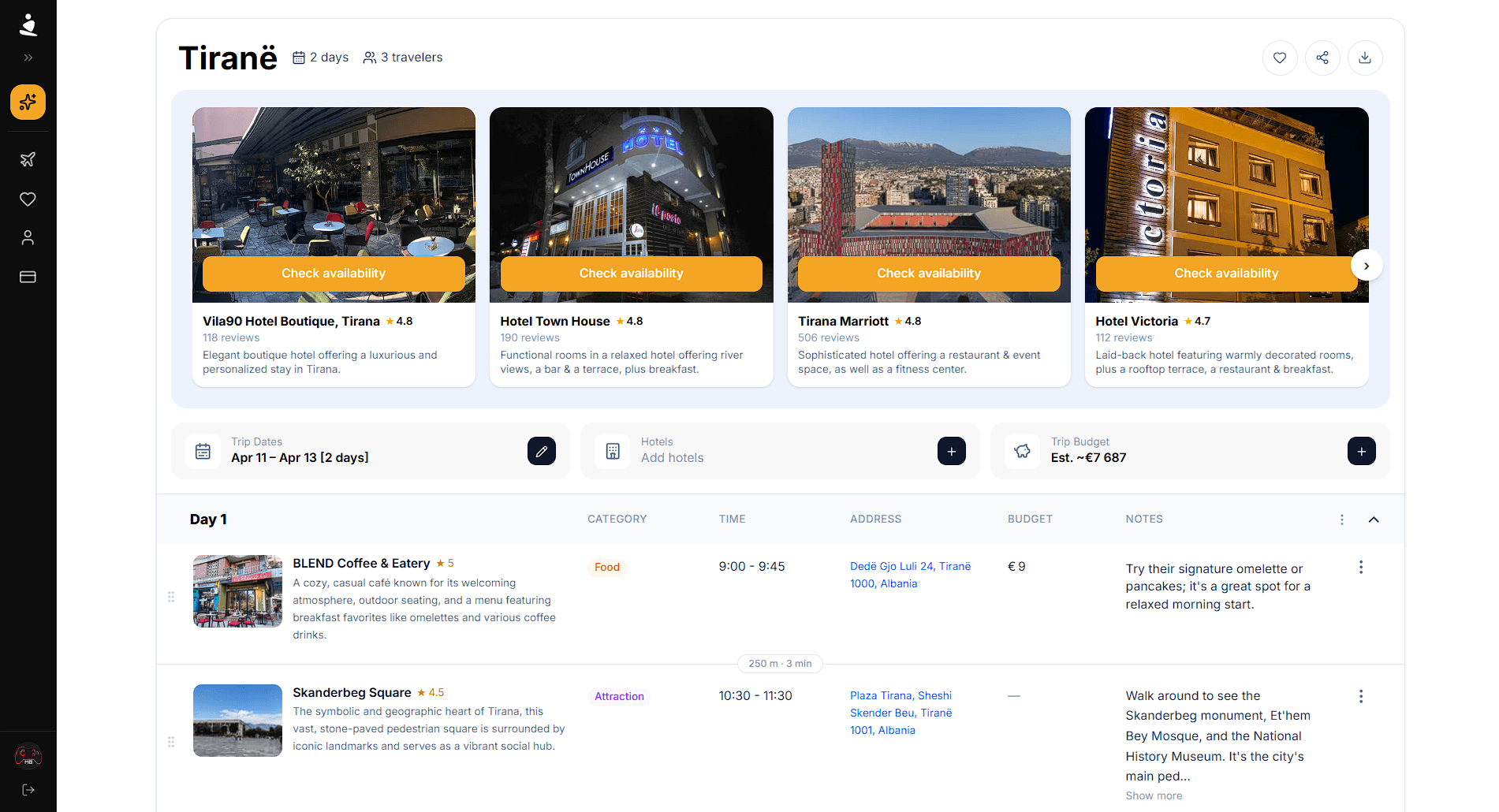This screenshot has width=1499, height=812.
Task: Click next arrow on the hotel carousel
Action: click(x=1367, y=265)
